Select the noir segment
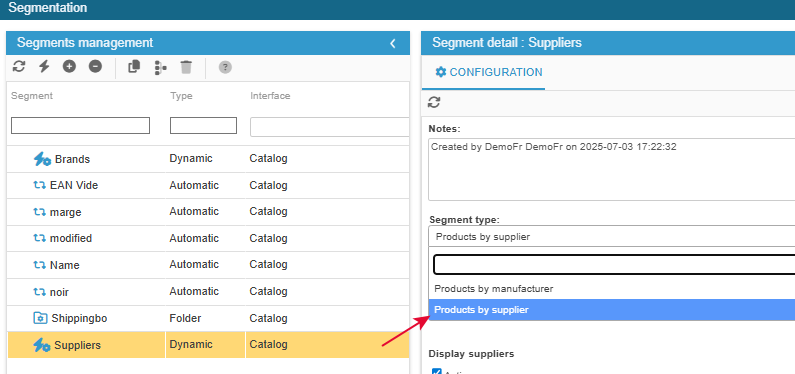Image resolution: width=795 pixels, height=374 pixels. [208, 292]
